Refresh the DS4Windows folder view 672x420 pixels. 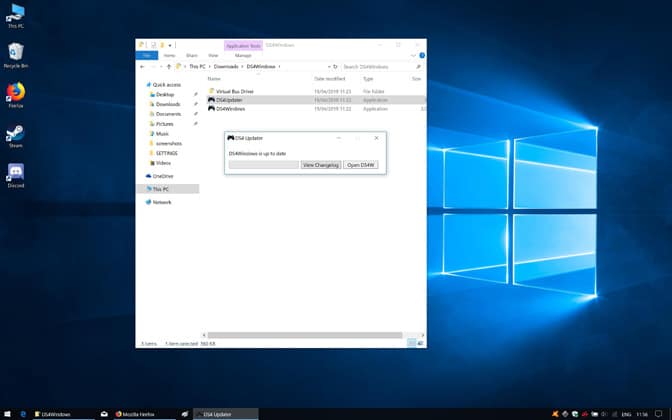[335, 67]
